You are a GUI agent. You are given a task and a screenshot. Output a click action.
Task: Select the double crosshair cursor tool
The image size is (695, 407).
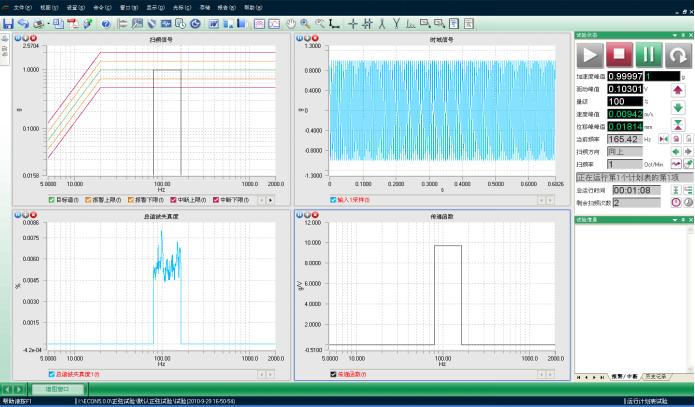pos(367,23)
